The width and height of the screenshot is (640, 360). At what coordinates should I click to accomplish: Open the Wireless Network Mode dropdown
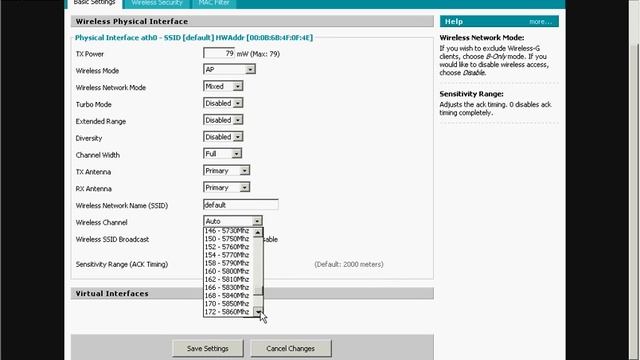tap(223, 87)
